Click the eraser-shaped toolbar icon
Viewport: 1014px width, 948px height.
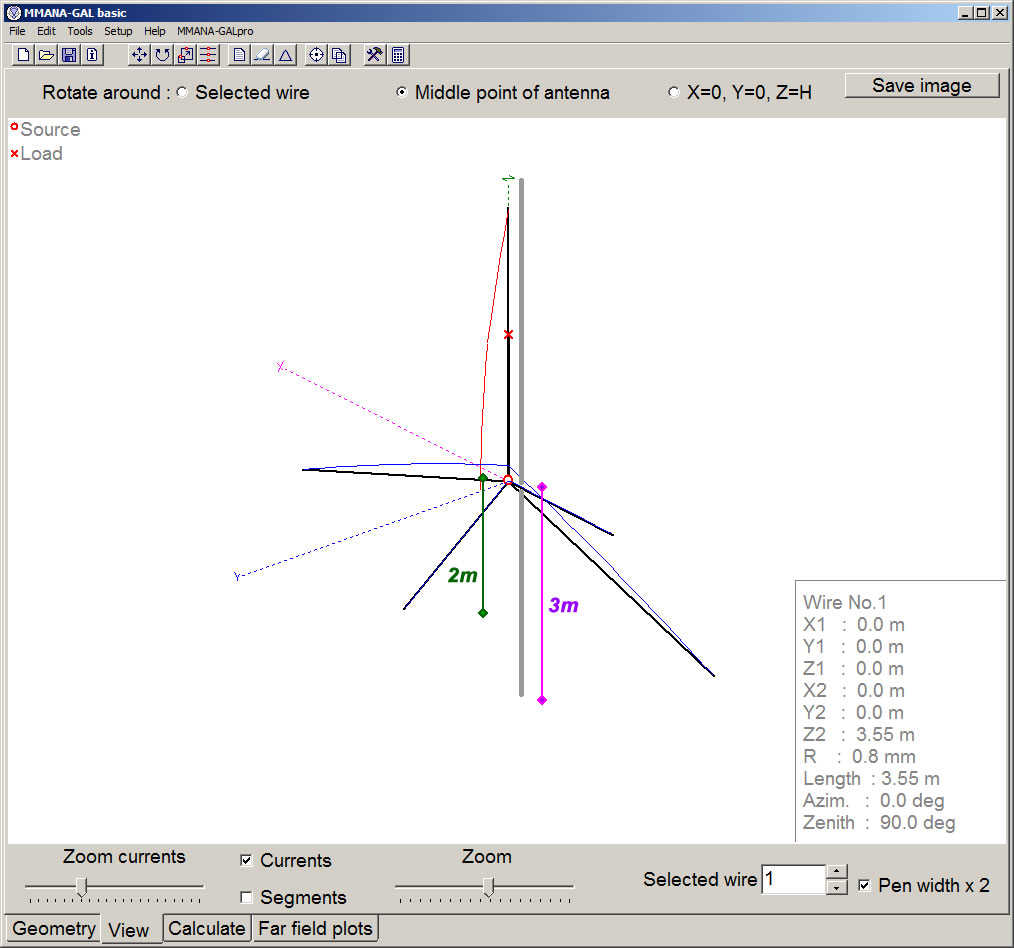click(x=263, y=55)
